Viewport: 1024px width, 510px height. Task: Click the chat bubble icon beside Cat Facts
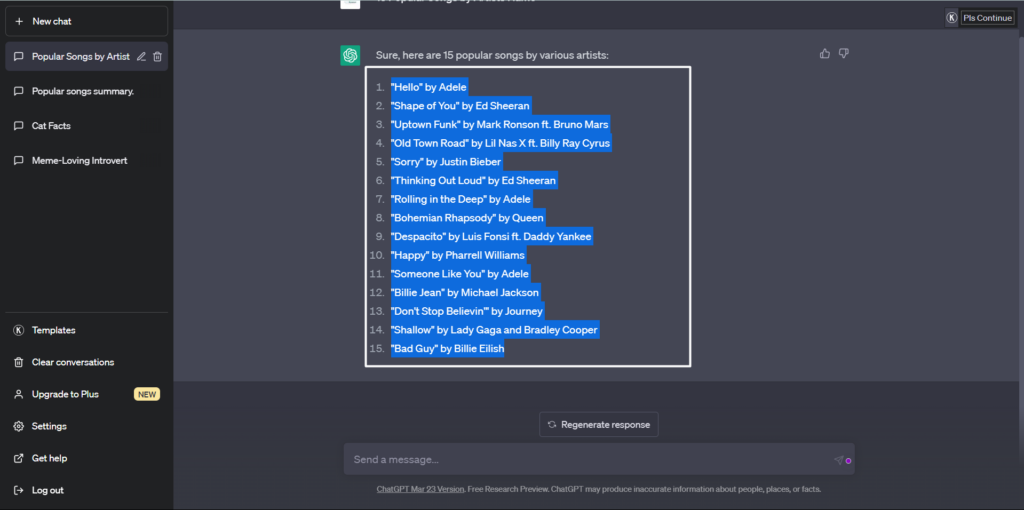coord(19,126)
